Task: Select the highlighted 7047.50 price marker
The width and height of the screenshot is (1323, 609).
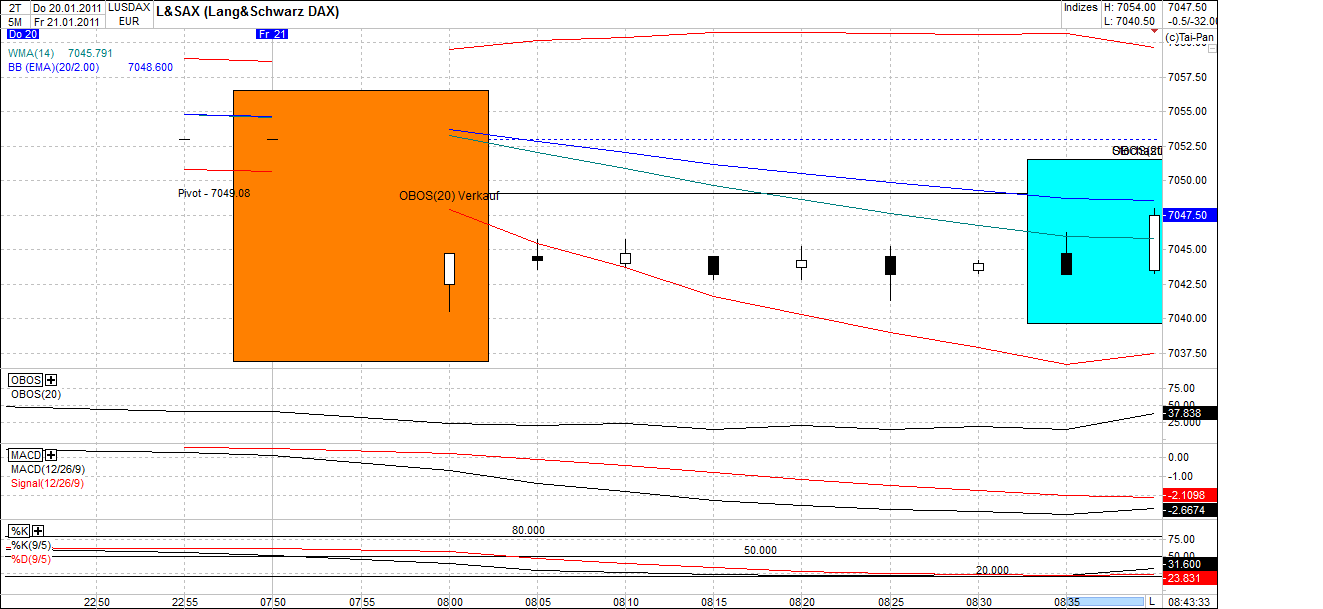Action: [1187, 214]
